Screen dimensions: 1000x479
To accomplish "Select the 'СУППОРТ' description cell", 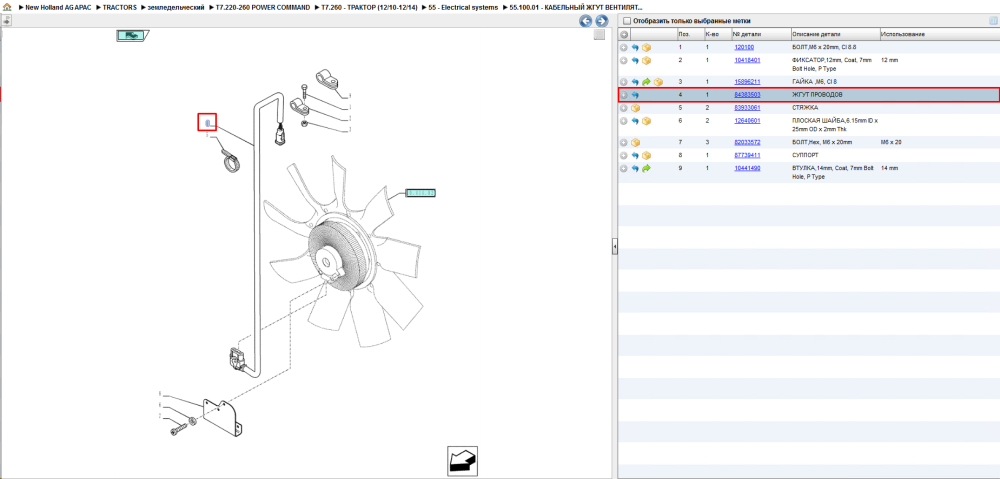I will 804,156.
